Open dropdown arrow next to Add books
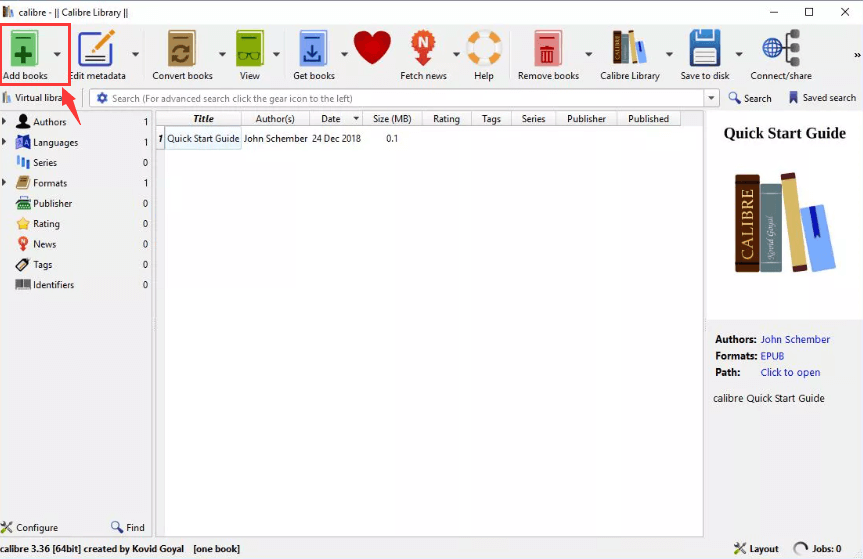Screen dimensions: 863x559 click(57, 54)
